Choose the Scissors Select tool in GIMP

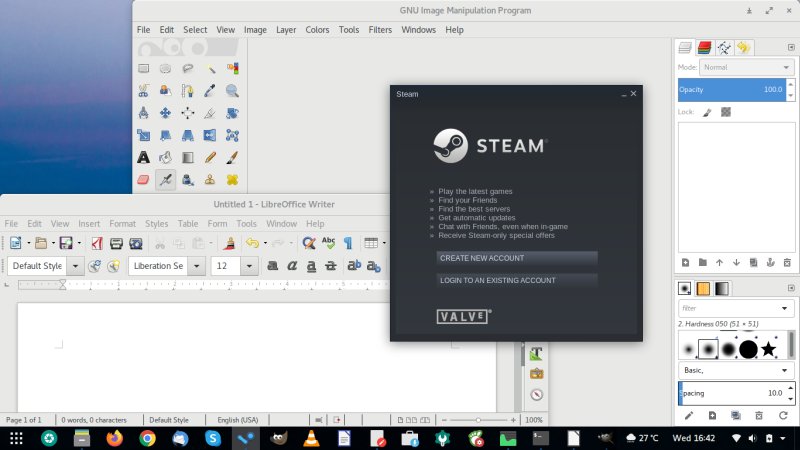pyautogui.click(x=143, y=91)
